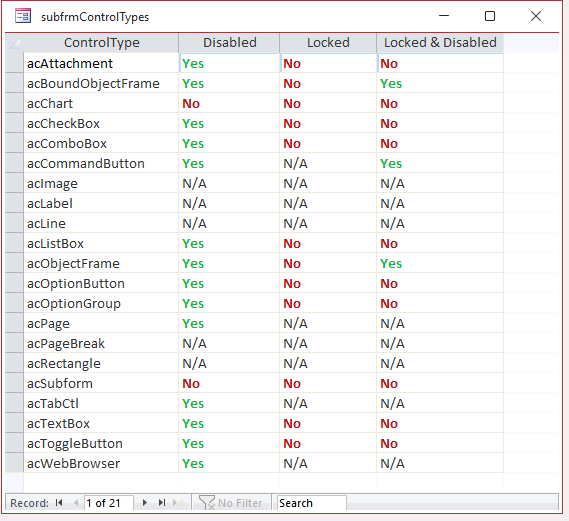This screenshot has height=521, width=569.
Task: Click the acPageBreak cell
Action: 101,343
